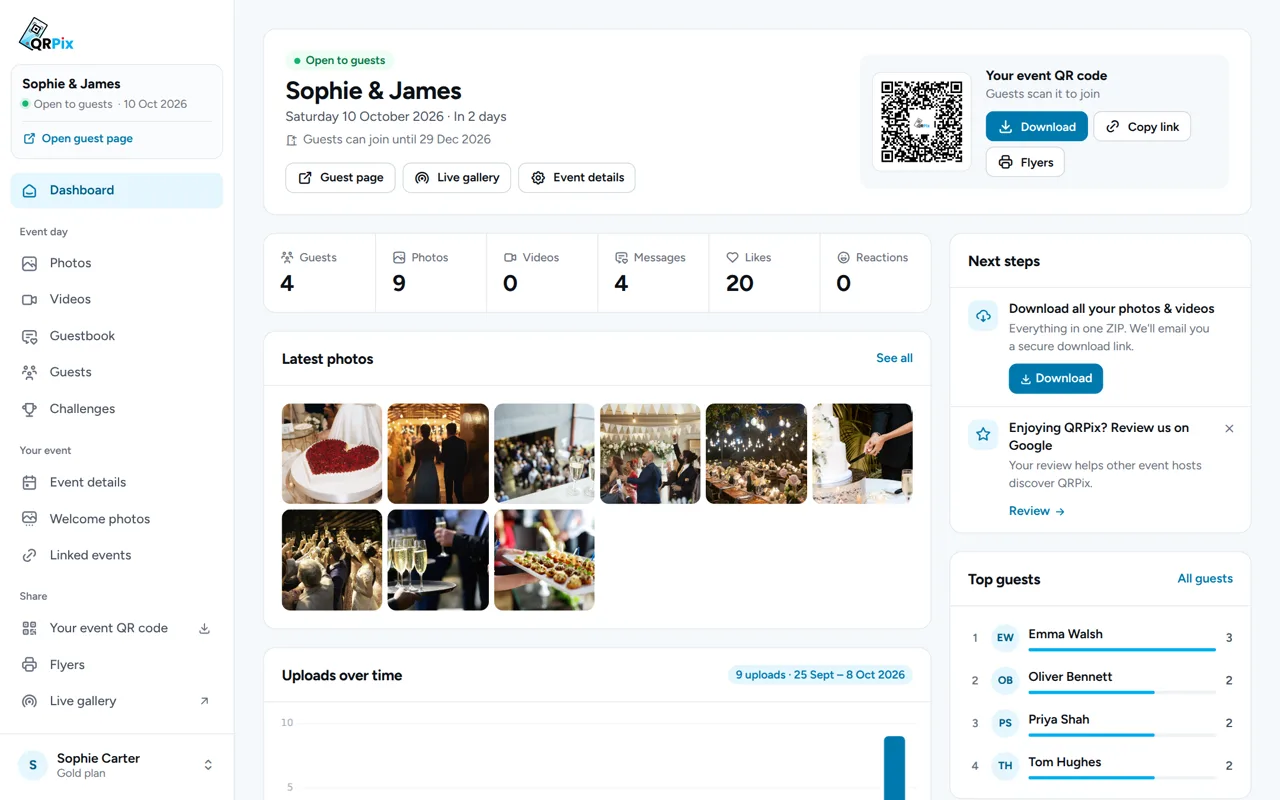
Task: Open the Videos section
Action: pos(117,299)
